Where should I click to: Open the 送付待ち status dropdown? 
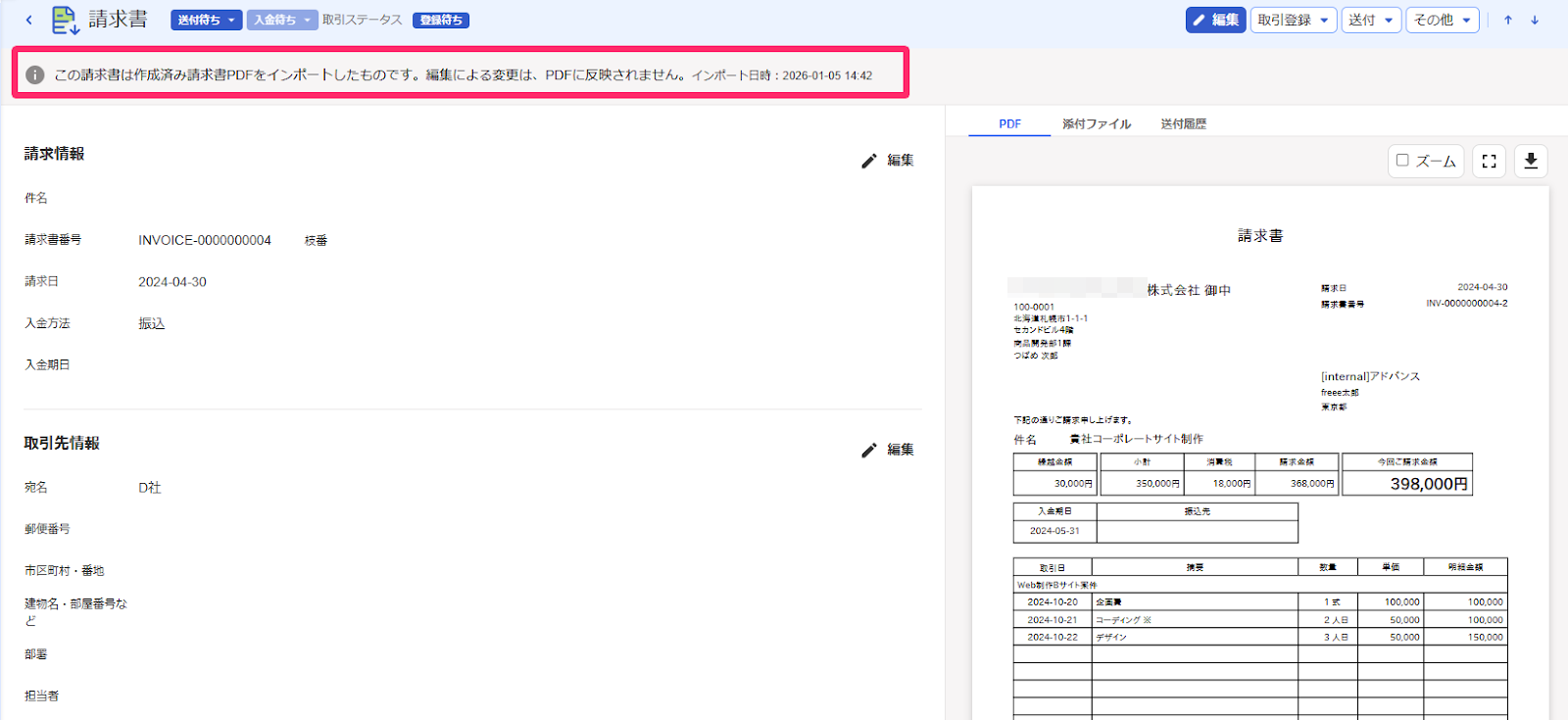click(x=207, y=20)
